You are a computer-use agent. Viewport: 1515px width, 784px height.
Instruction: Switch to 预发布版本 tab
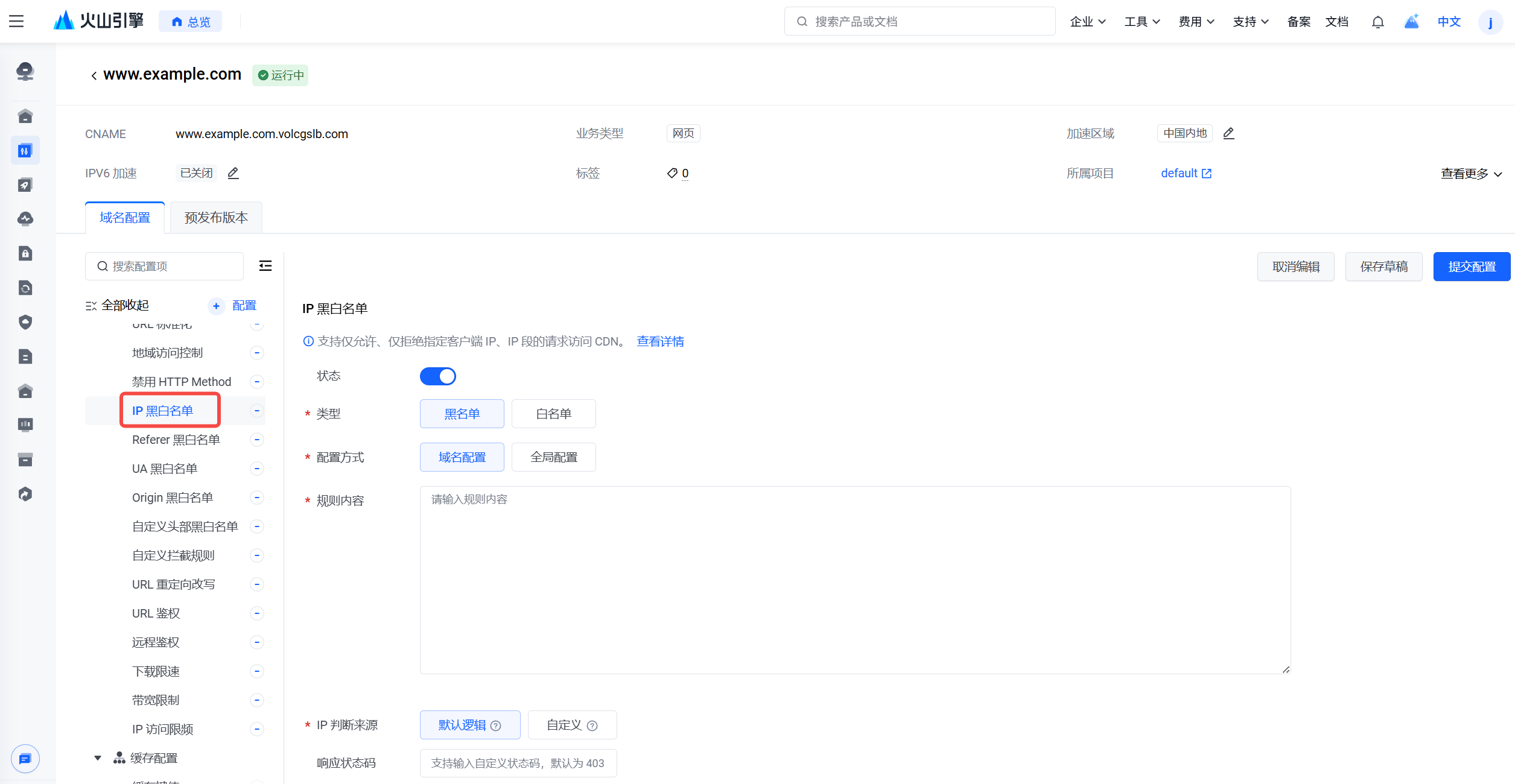coord(216,218)
